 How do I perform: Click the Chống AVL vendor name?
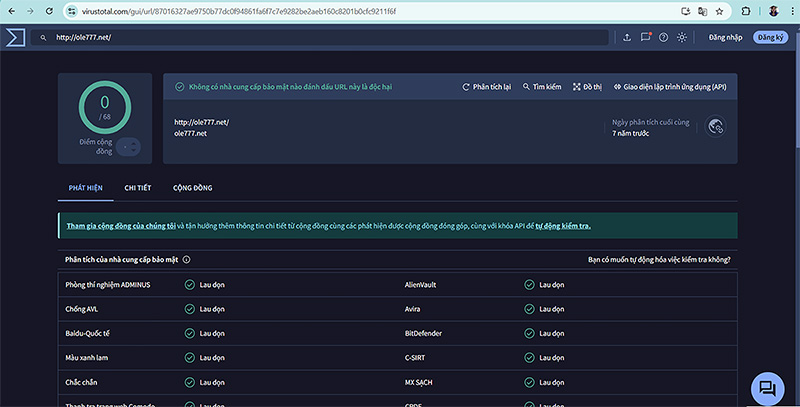[x=81, y=309]
